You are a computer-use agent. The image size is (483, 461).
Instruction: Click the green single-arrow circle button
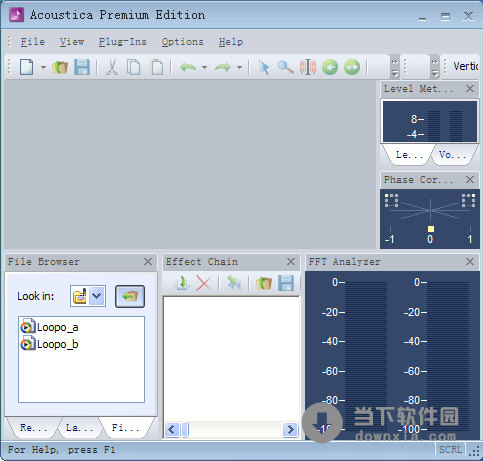click(x=330, y=67)
